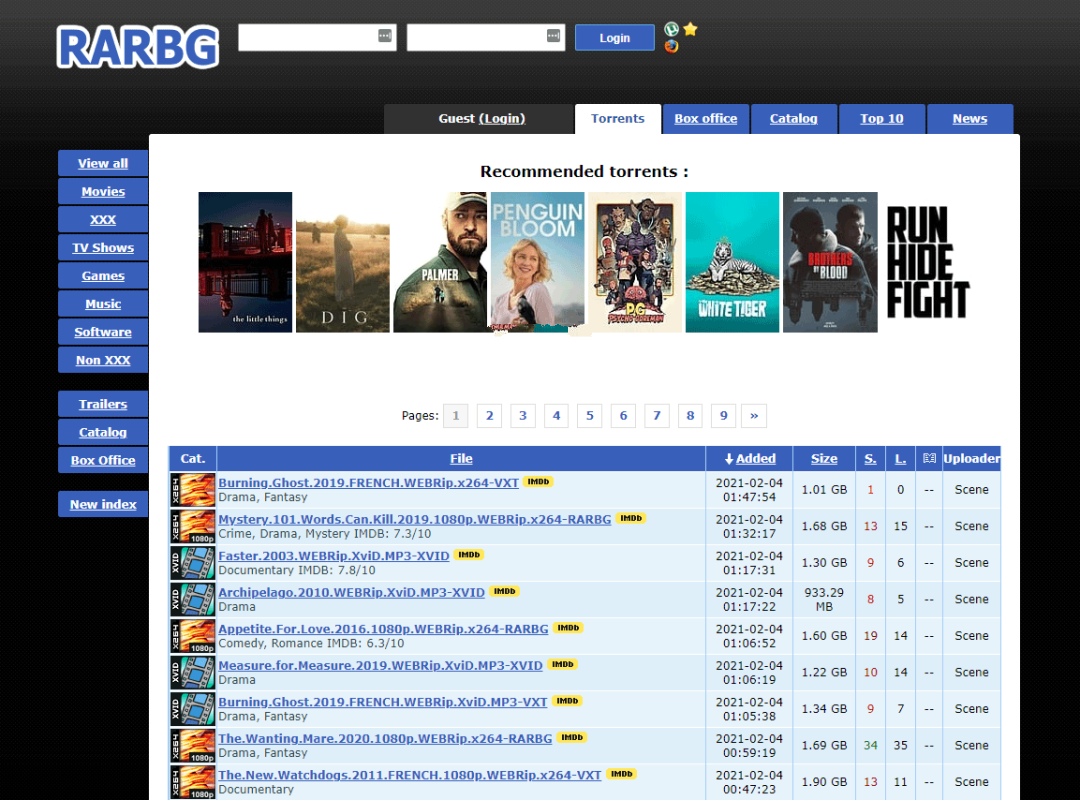Click the category icon for Archipelago.2010 row

pos(193,599)
